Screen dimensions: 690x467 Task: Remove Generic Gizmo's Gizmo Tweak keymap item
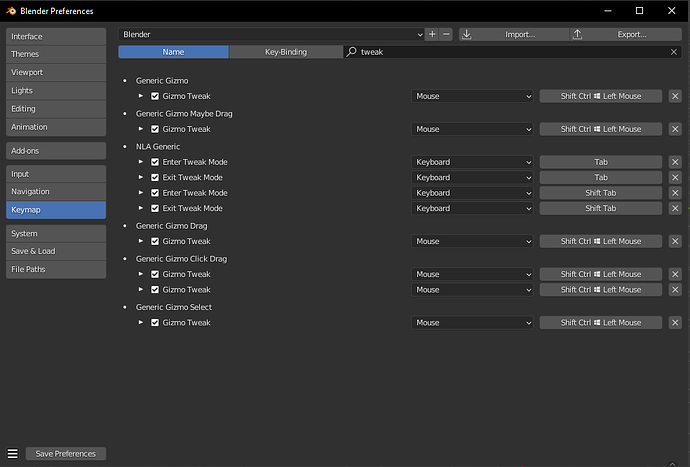(x=675, y=96)
